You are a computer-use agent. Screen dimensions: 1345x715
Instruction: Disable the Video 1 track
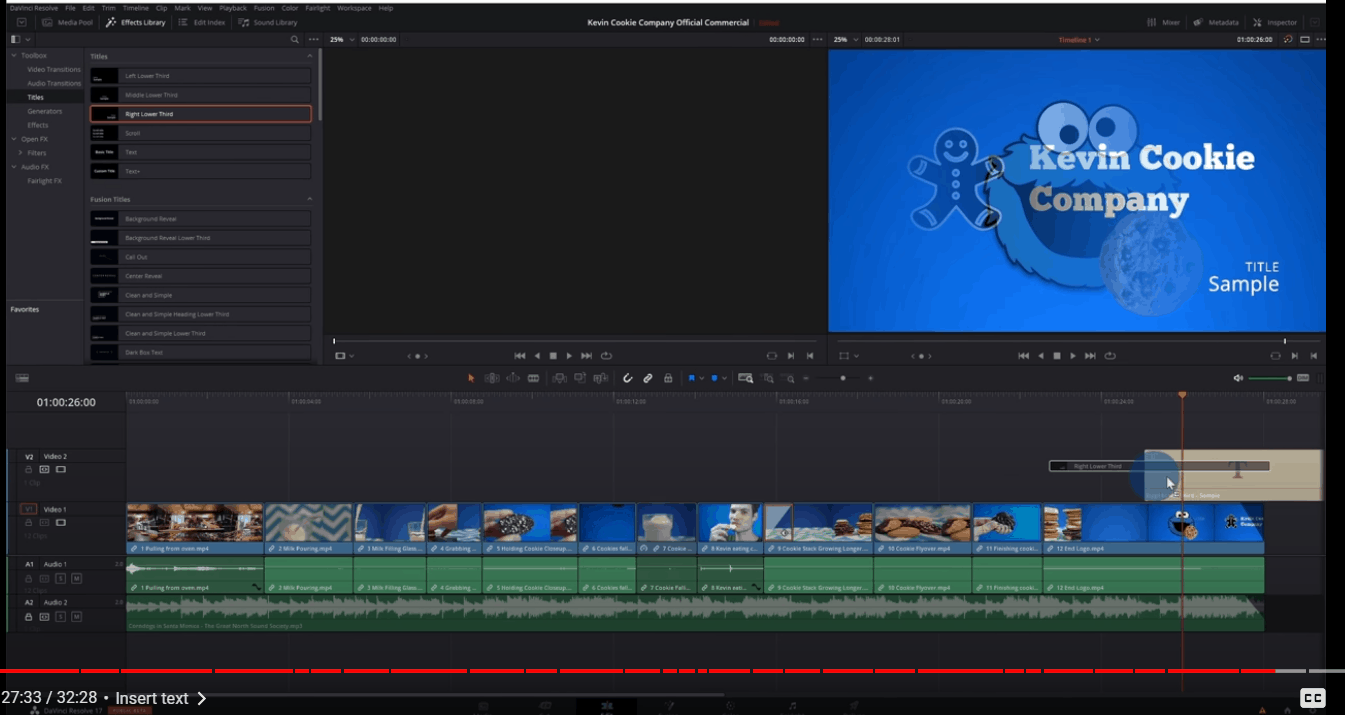tap(61, 522)
